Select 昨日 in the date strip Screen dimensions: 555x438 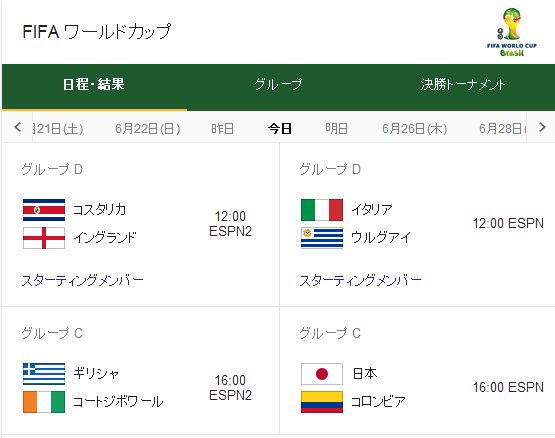223,128
